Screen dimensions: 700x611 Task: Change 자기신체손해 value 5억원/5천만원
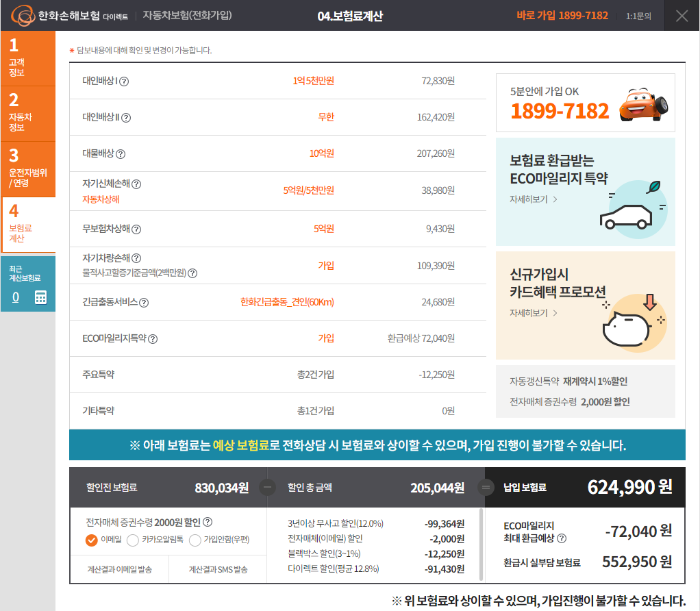(x=308, y=191)
